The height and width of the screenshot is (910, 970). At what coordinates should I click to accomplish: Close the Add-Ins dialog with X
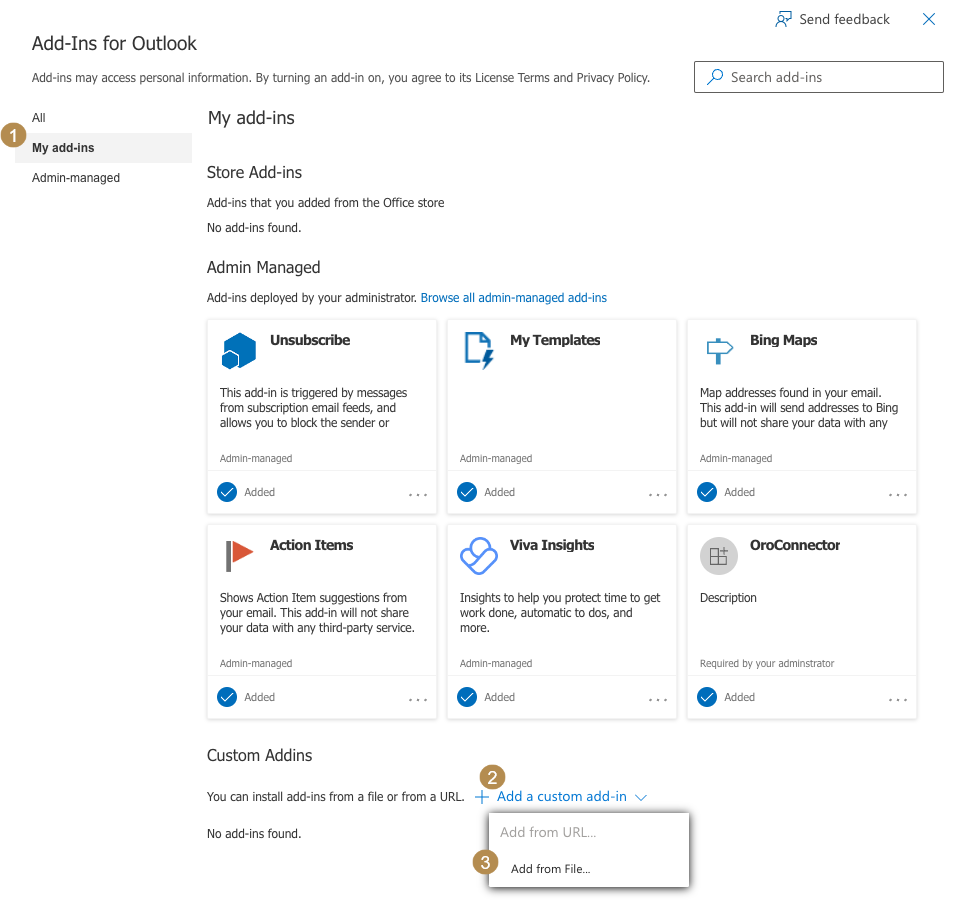[x=929, y=19]
